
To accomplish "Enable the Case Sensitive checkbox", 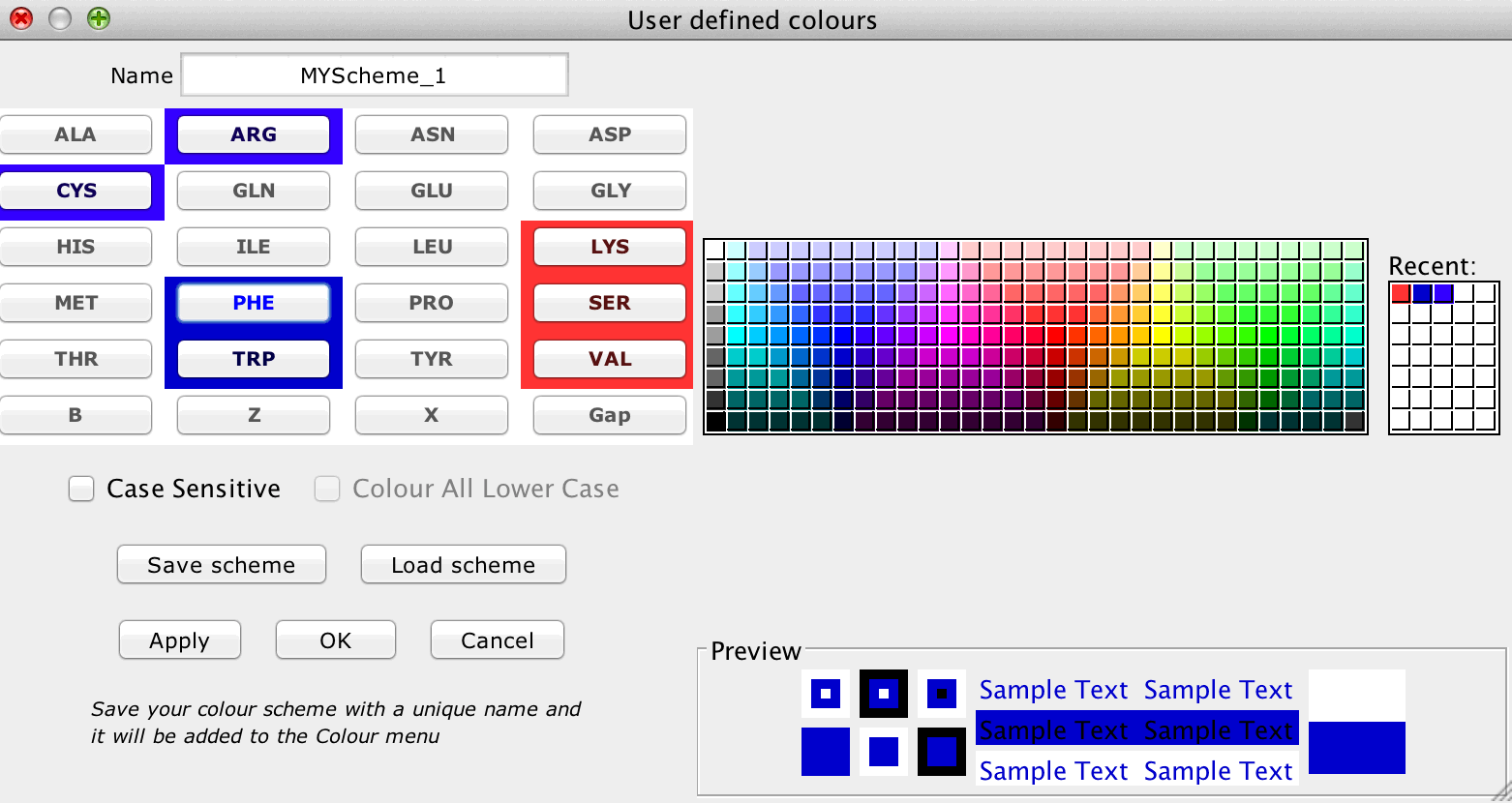I will pyautogui.click(x=81, y=489).
